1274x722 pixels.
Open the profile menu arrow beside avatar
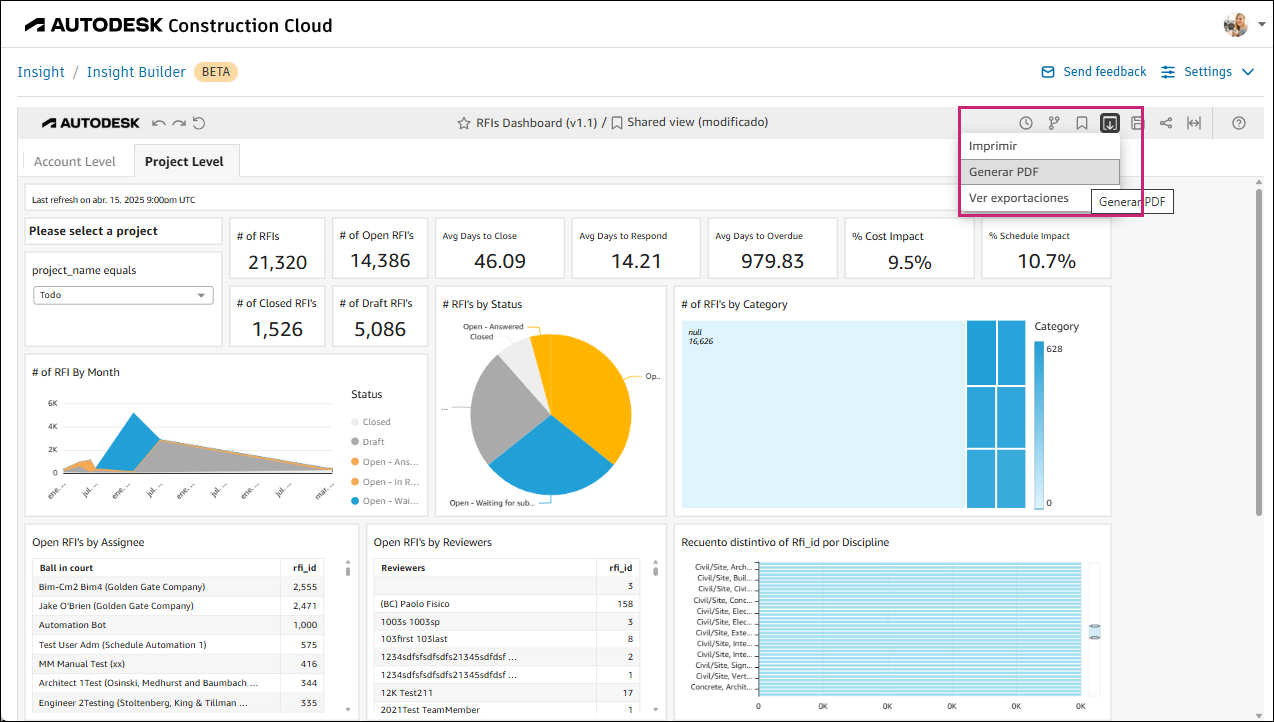1262,25
